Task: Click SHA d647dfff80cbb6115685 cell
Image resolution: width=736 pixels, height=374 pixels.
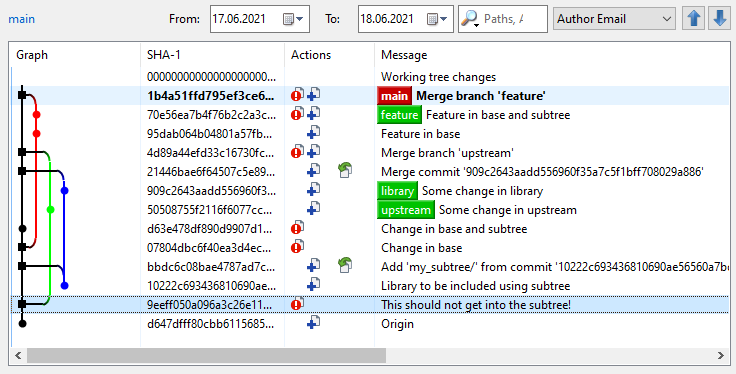Action: click(210, 324)
